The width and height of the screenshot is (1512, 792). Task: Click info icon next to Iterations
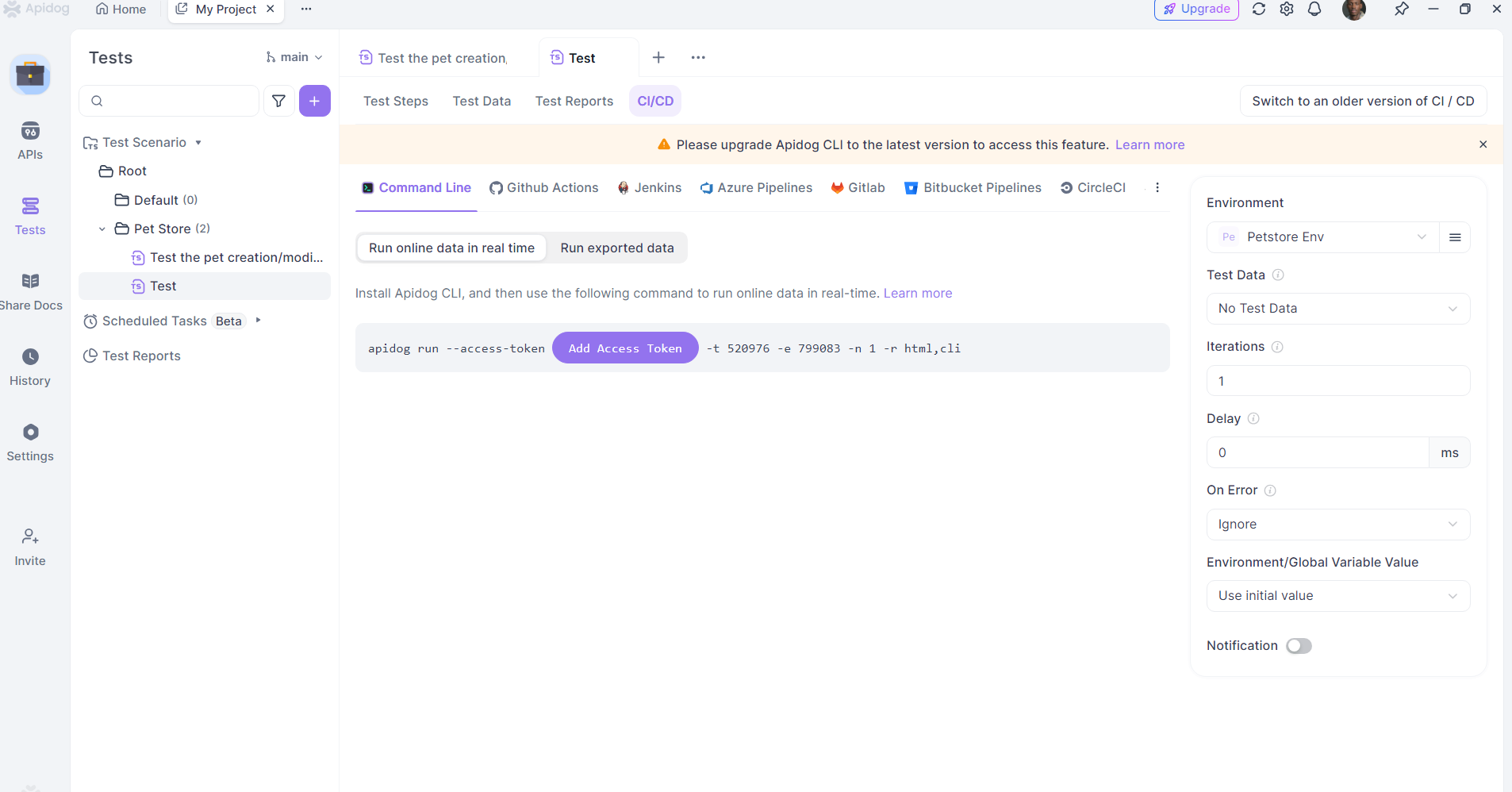pyautogui.click(x=1277, y=347)
